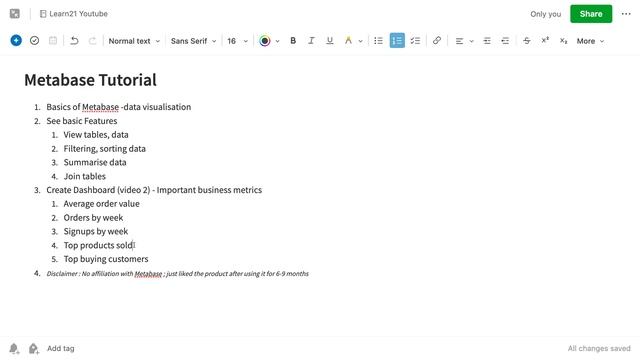Insert a link with the chain icon
The height and width of the screenshot is (360, 640).
coord(437,40)
